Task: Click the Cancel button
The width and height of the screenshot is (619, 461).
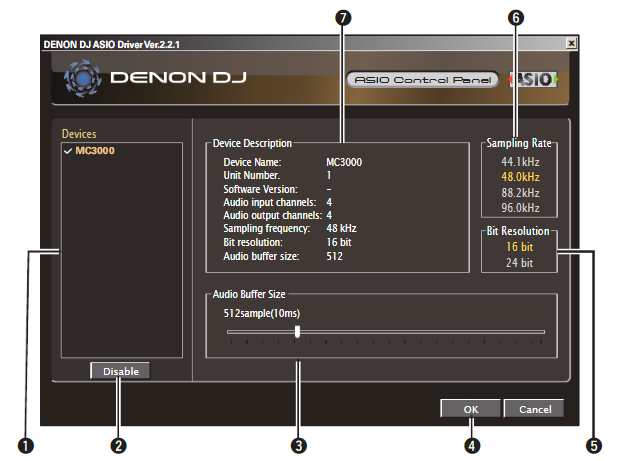Action: pyautogui.click(x=535, y=409)
